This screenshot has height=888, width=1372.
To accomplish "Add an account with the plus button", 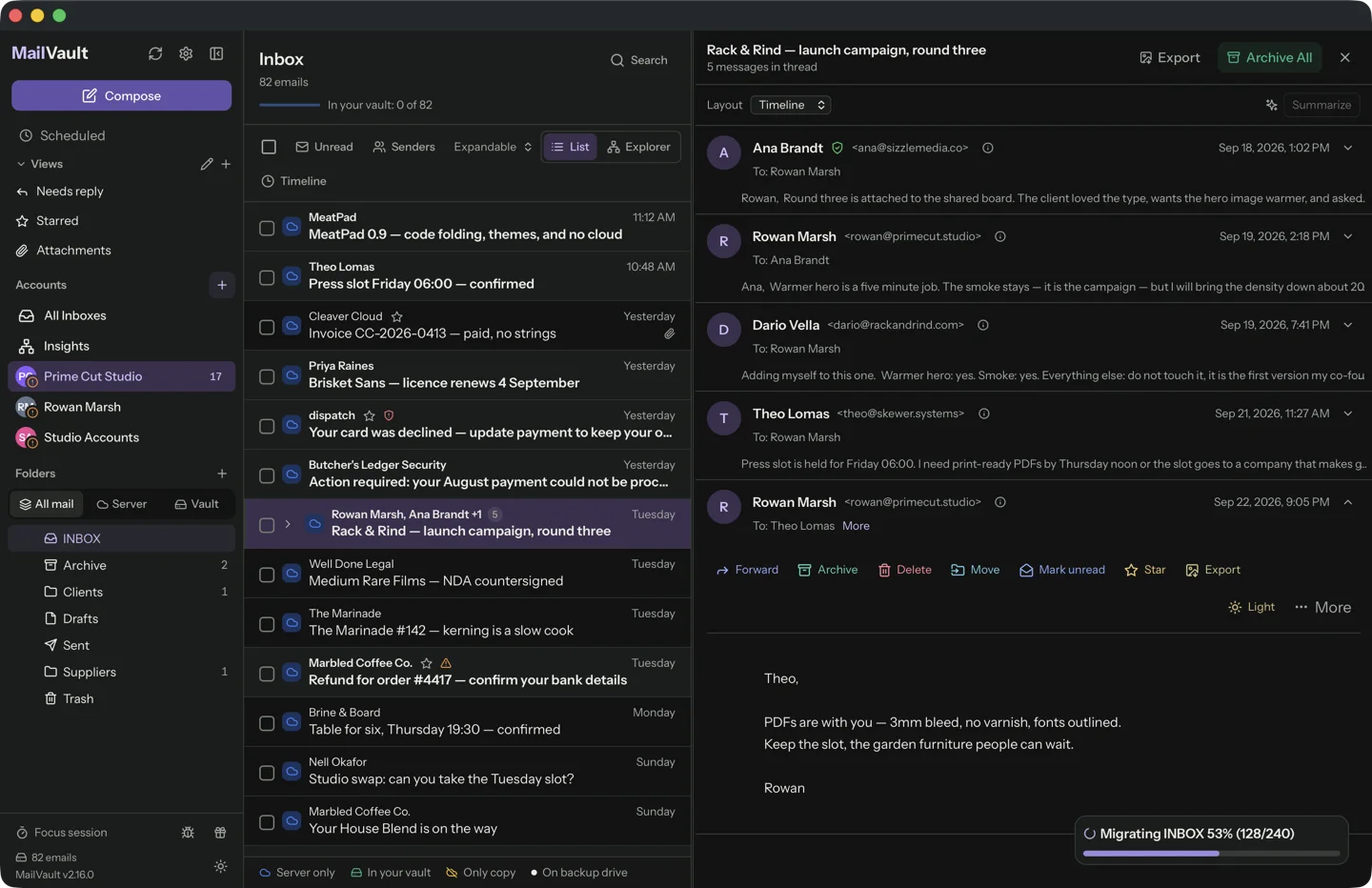I will coord(222,285).
